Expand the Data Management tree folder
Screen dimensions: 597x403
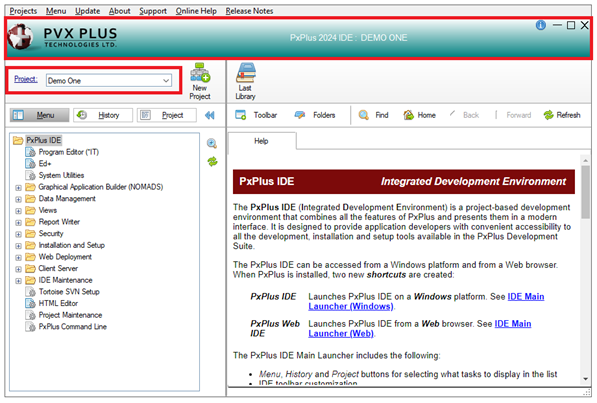point(18,199)
